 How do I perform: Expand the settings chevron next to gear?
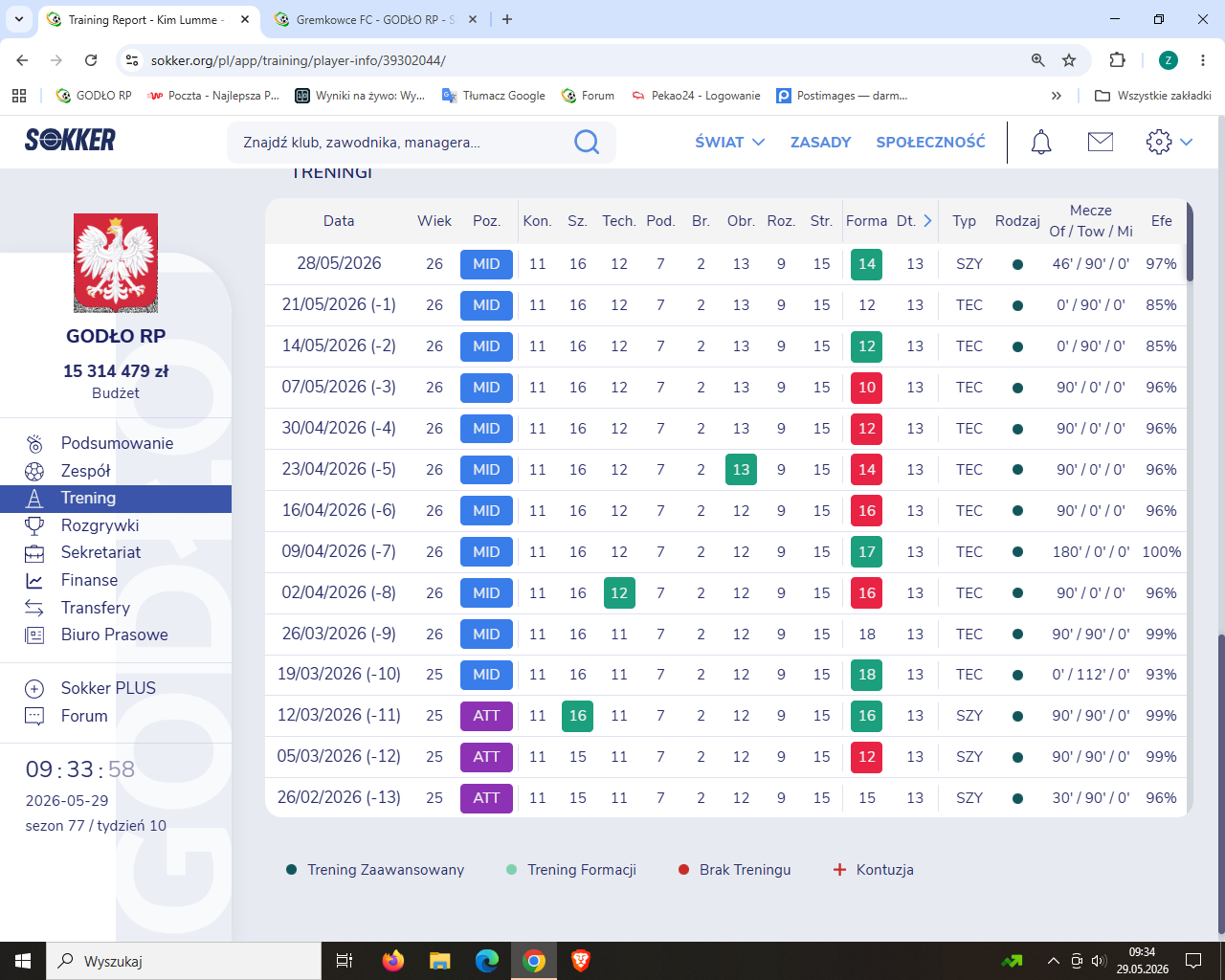pos(1187,142)
